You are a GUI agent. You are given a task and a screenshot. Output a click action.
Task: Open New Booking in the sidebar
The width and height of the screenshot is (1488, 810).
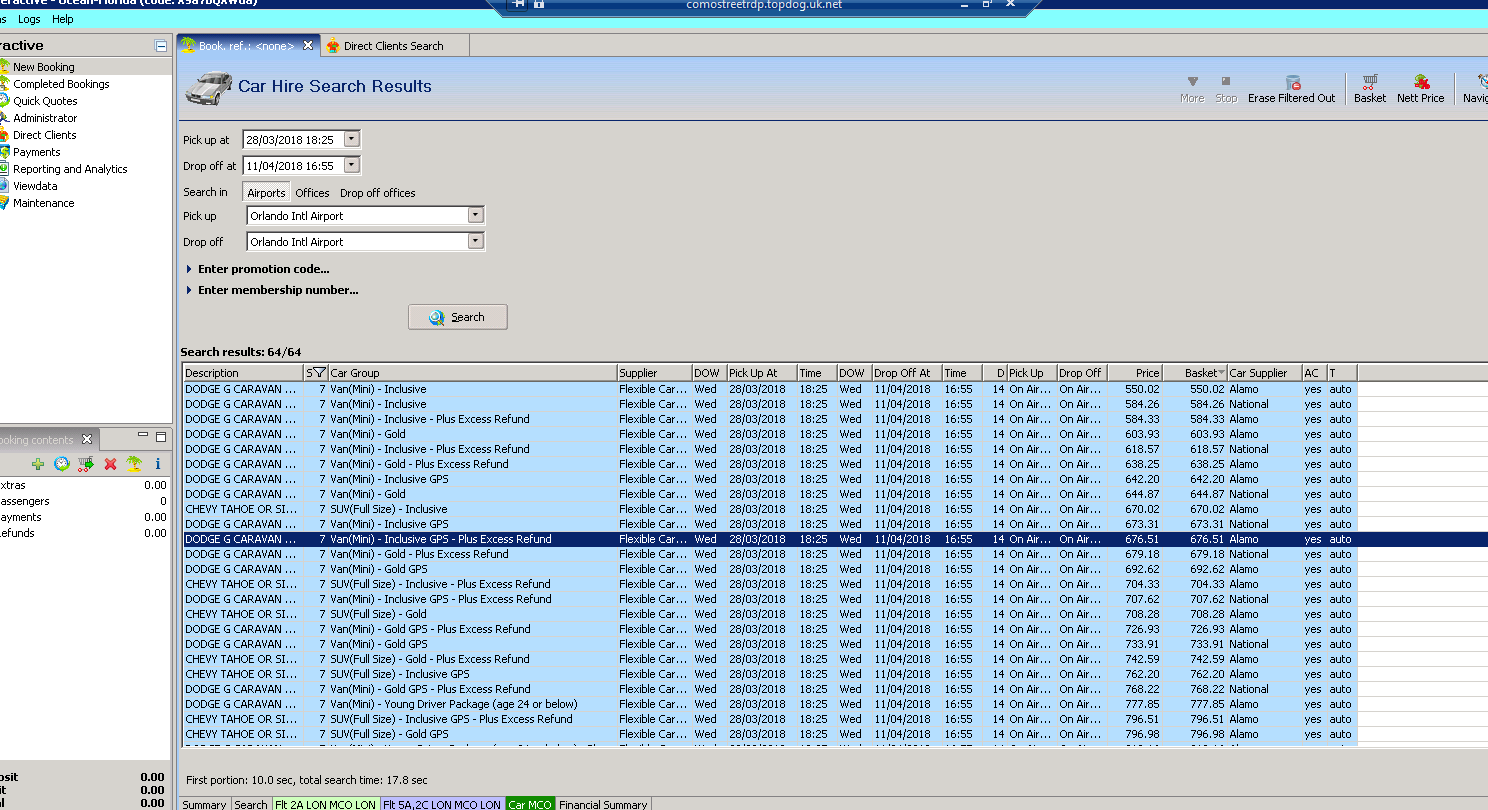coord(43,67)
